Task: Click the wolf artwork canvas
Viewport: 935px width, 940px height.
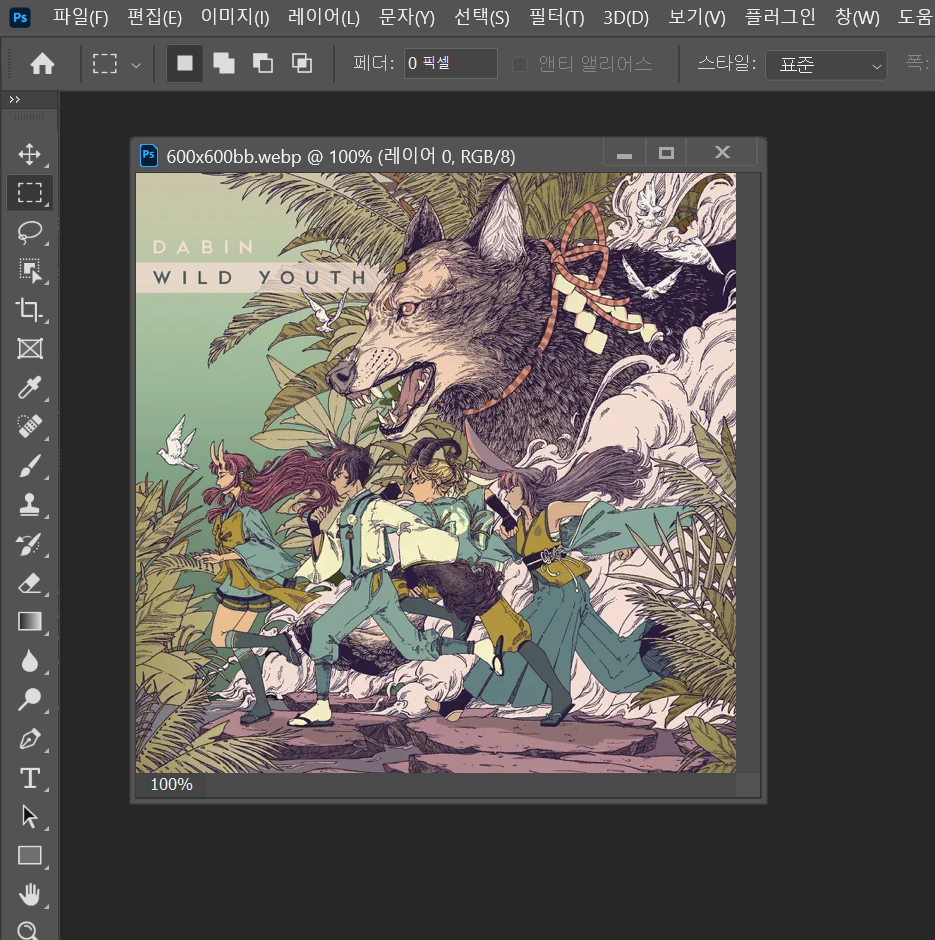Action: [436, 473]
